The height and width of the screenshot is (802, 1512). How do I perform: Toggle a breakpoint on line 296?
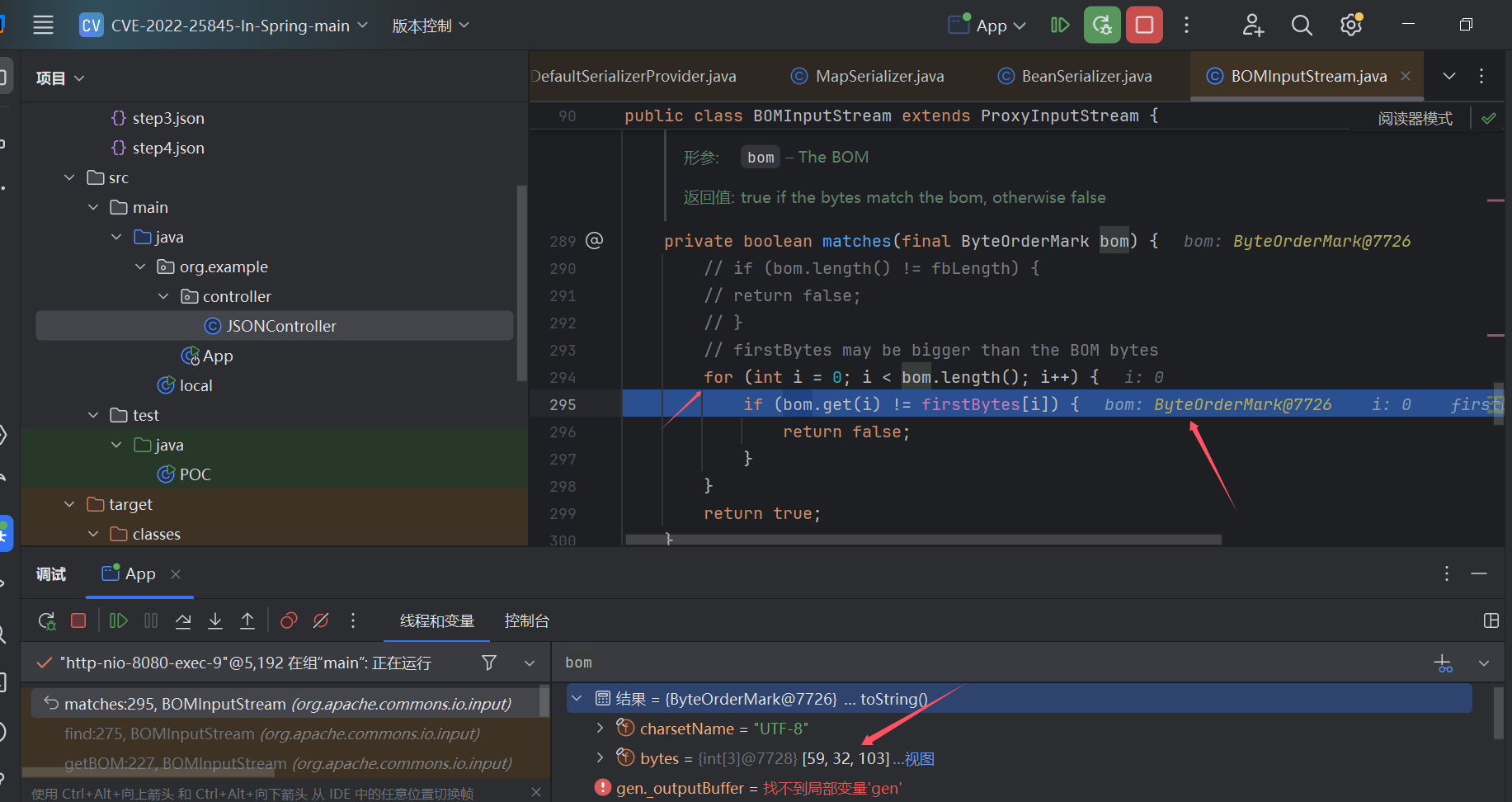[563, 432]
